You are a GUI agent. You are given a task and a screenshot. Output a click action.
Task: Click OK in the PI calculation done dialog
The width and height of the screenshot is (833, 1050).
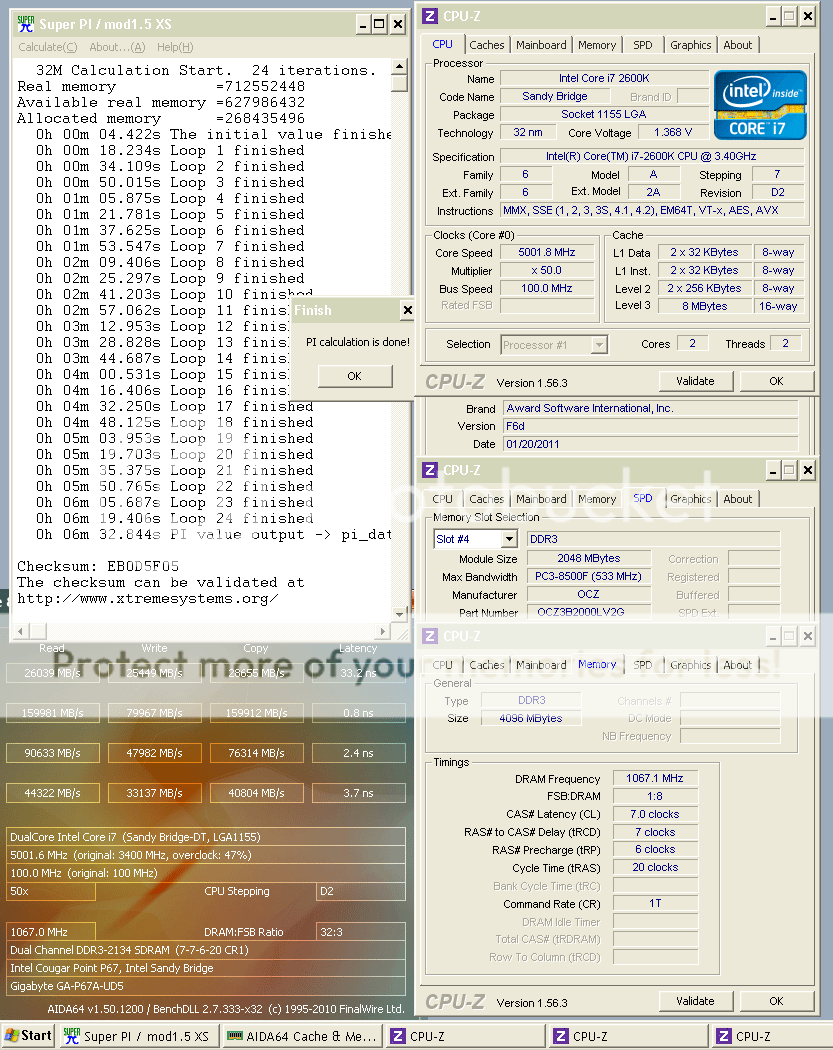point(355,376)
